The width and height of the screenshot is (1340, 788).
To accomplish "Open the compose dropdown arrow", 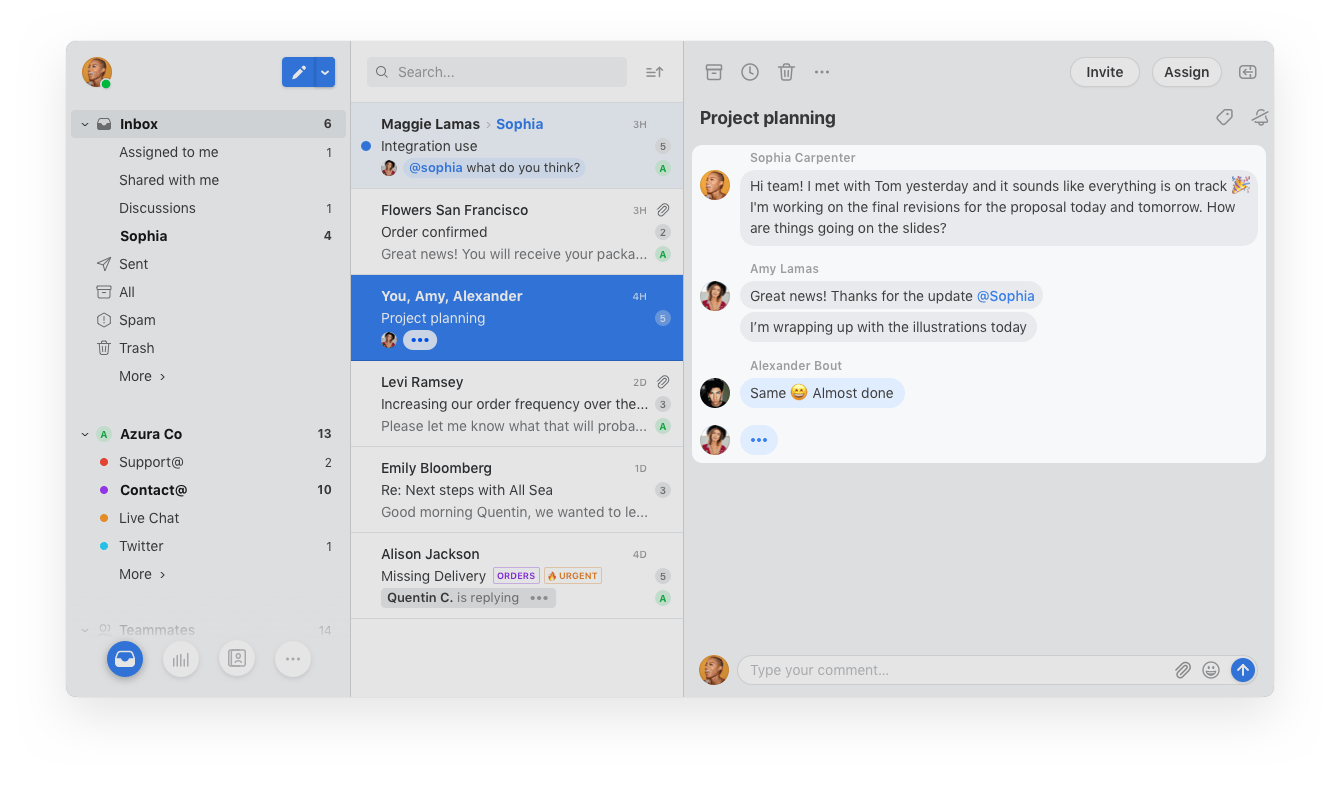I will 324,72.
